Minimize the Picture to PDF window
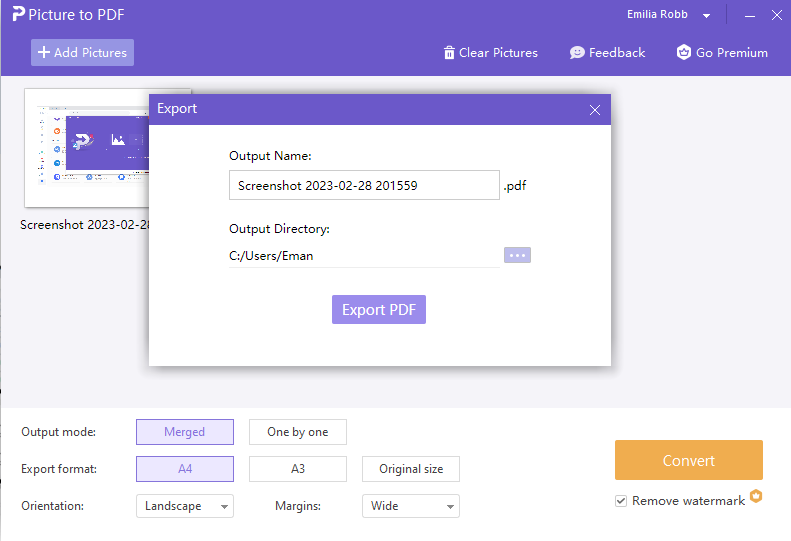The image size is (791, 541). [x=750, y=15]
